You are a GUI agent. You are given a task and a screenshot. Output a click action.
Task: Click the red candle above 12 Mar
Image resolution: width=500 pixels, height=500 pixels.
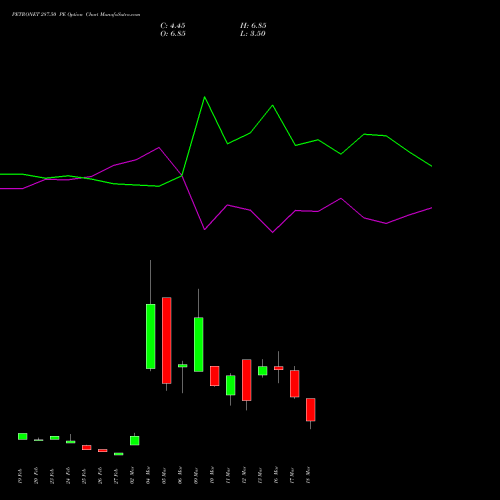tap(247, 380)
